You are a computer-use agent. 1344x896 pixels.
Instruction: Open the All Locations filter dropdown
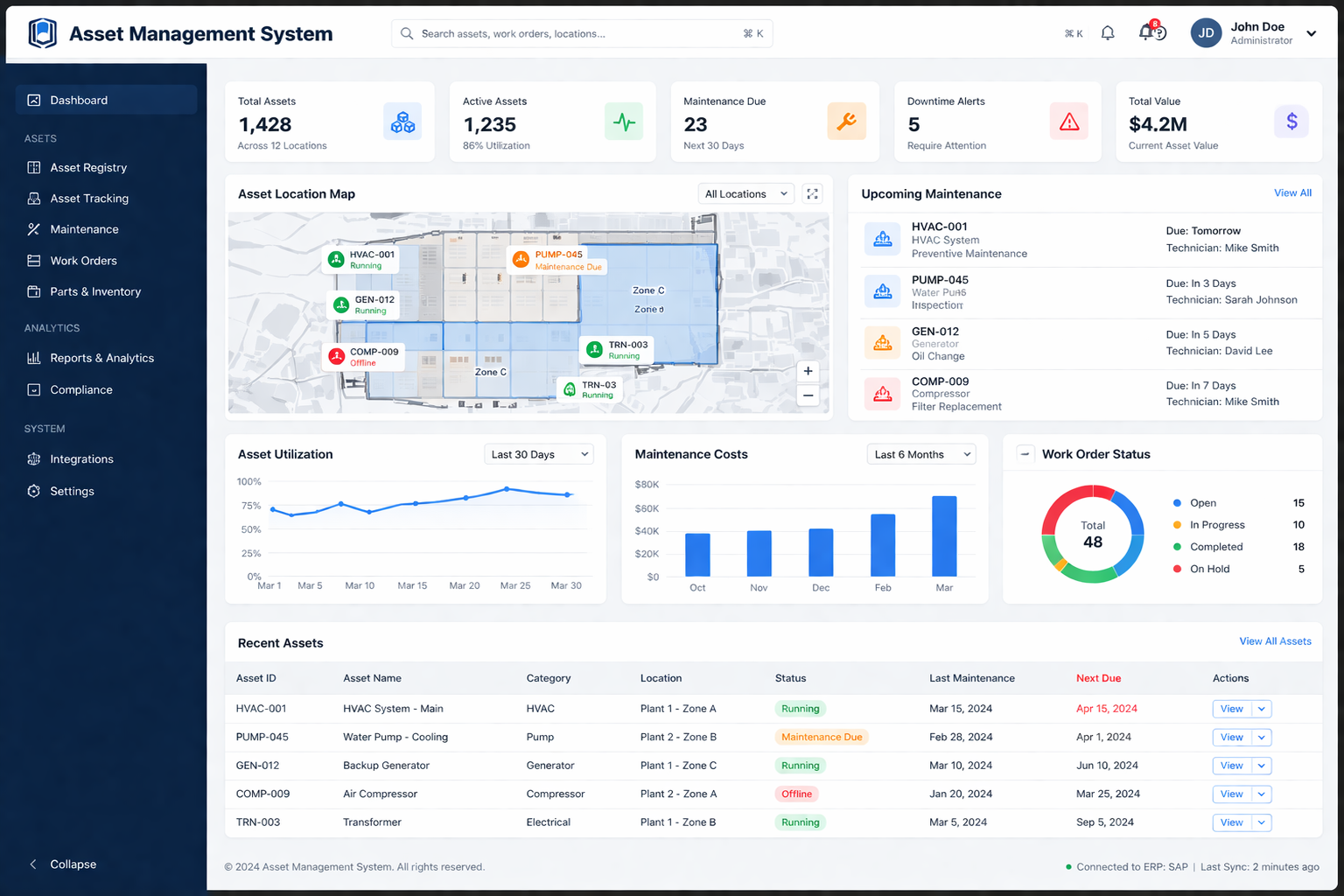[x=745, y=193]
